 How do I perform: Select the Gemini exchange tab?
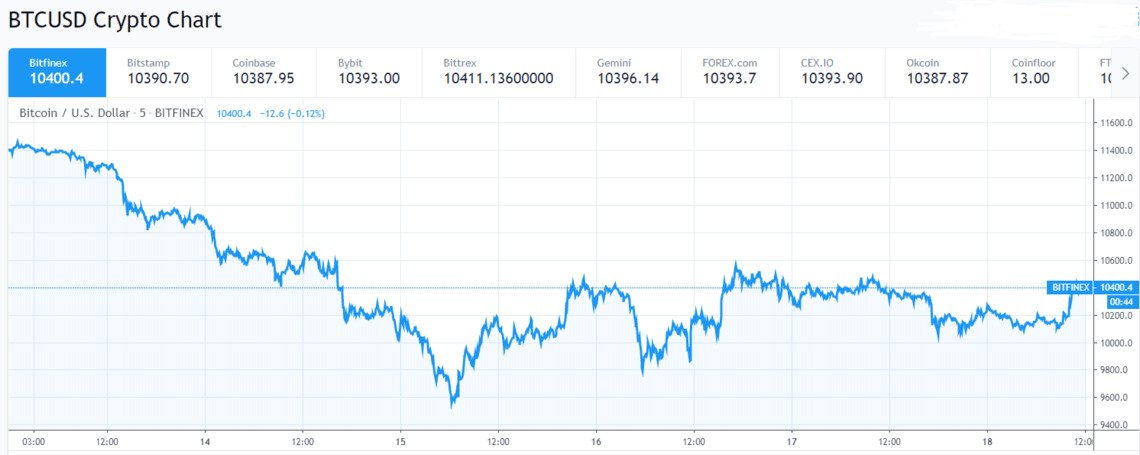point(628,71)
